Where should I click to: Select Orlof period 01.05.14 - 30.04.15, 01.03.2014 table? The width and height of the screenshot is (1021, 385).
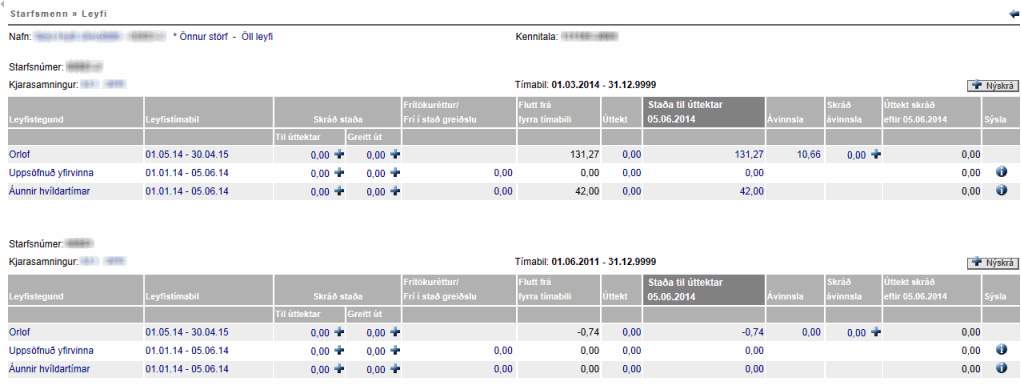coord(187,154)
